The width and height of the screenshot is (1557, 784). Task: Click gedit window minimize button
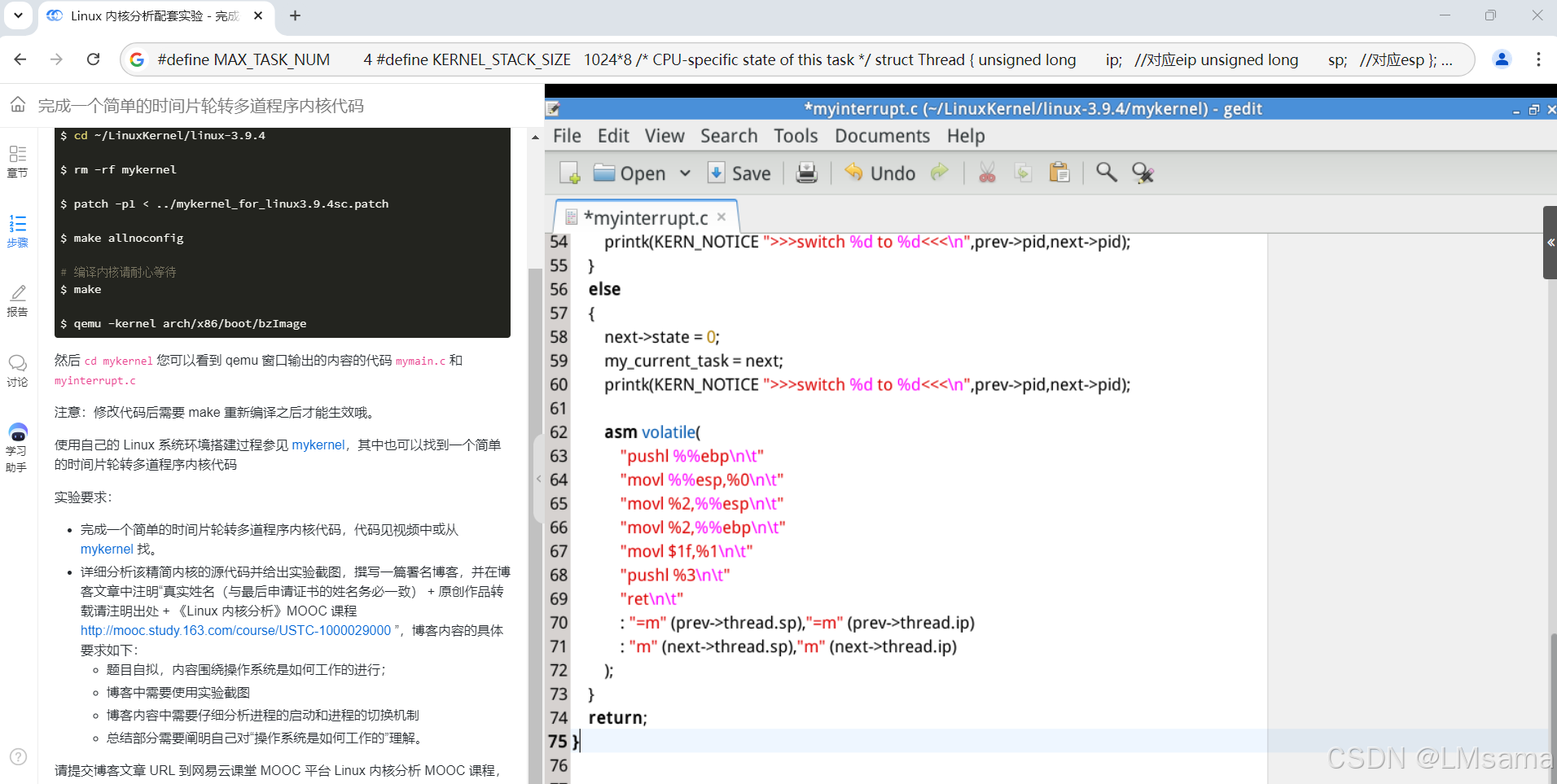coord(1515,110)
